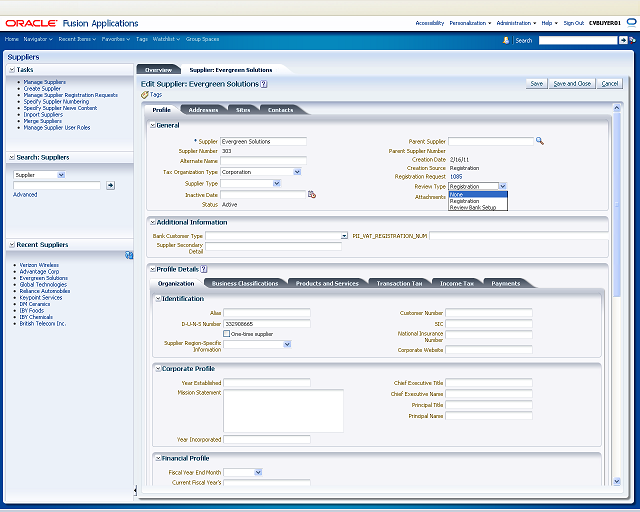
Task: Click the Advanced search link
Action: click(25, 195)
